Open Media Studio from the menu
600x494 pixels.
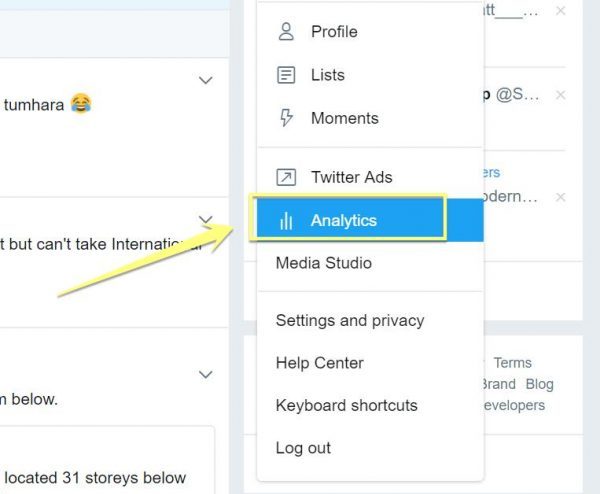click(370, 263)
